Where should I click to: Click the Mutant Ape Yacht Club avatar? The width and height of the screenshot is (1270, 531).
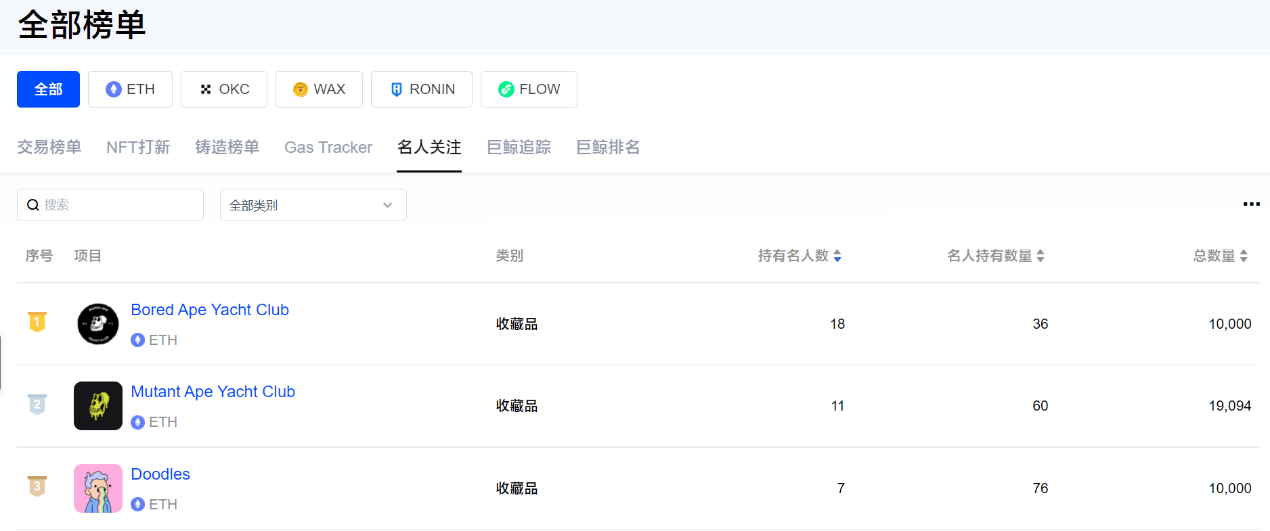pyautogui.click(x=98, y=406)
